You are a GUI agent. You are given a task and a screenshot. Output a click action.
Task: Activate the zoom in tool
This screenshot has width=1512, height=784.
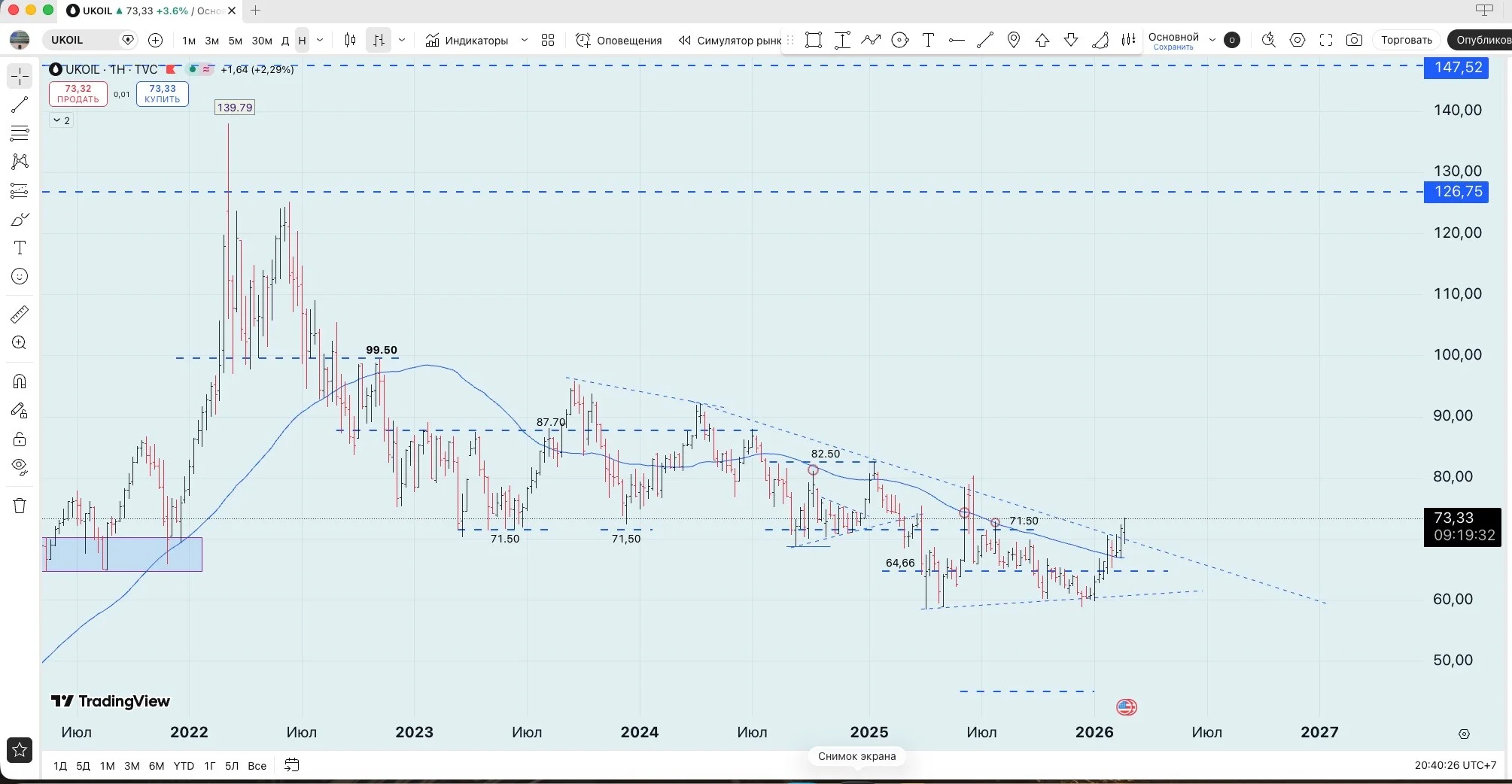pyautogui.click(x=20, y=342)
